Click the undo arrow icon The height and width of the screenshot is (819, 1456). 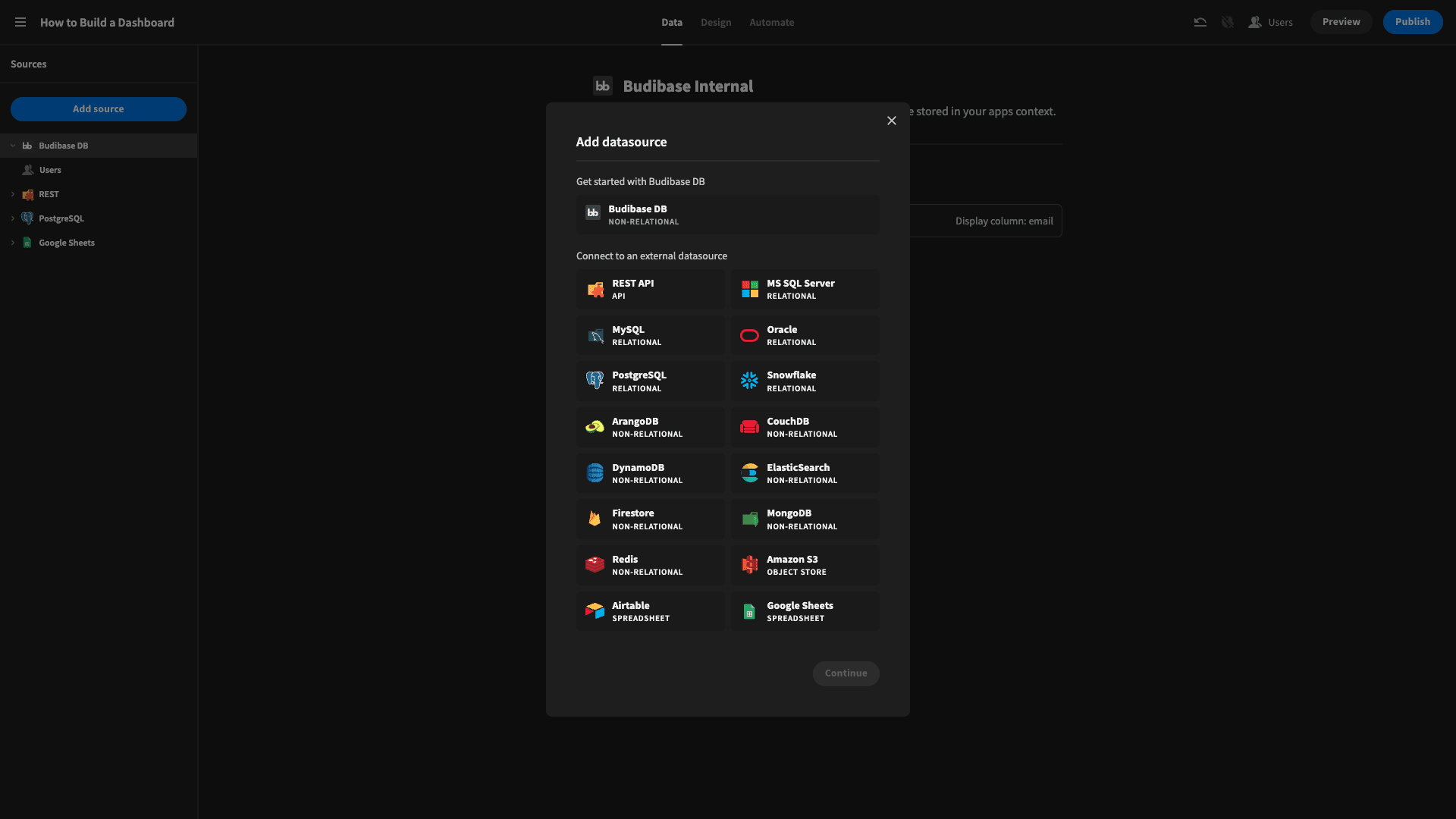(1200, 23)
